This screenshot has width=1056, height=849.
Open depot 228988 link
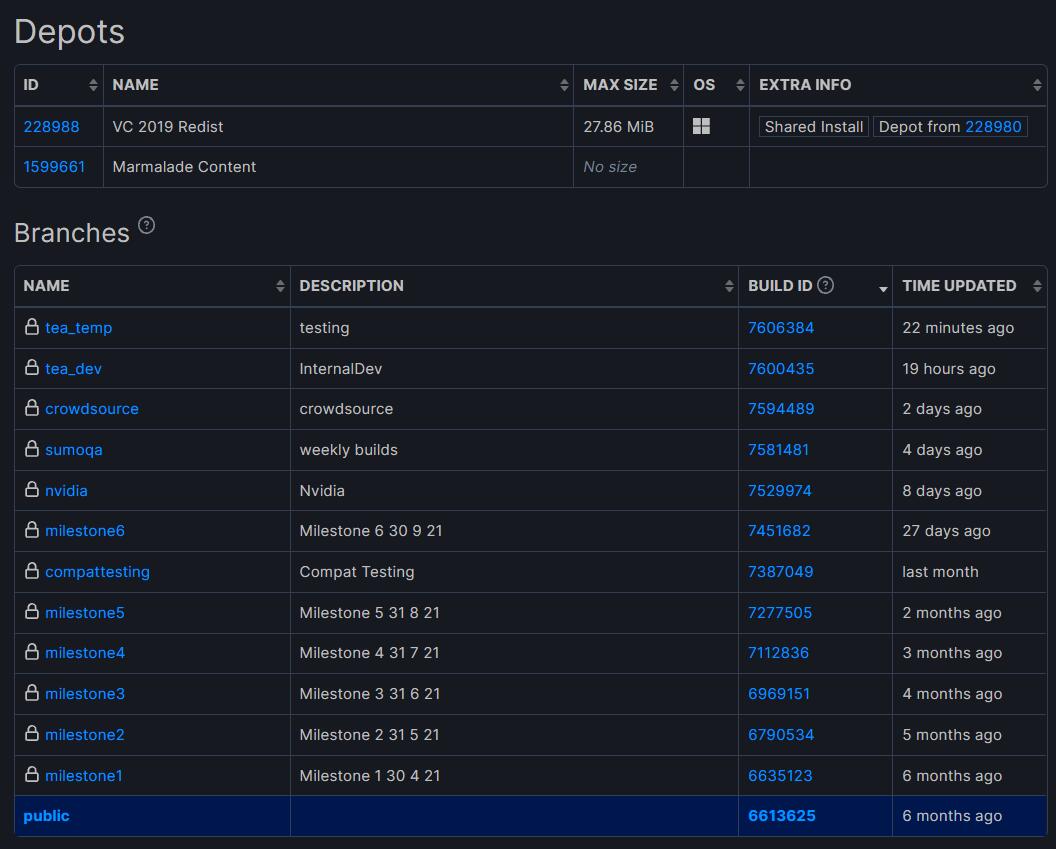[51, 127]
